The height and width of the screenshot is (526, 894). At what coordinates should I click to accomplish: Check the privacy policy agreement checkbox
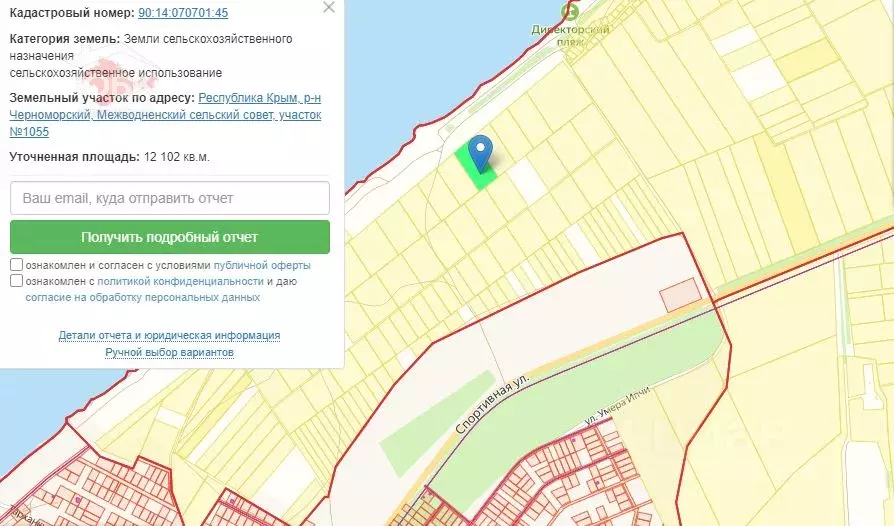[x=17, y=281]
